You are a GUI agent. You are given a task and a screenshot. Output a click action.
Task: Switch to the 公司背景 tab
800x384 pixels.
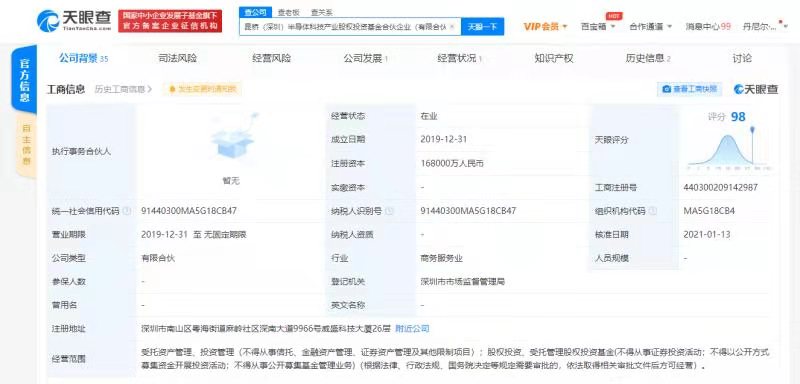83,59
